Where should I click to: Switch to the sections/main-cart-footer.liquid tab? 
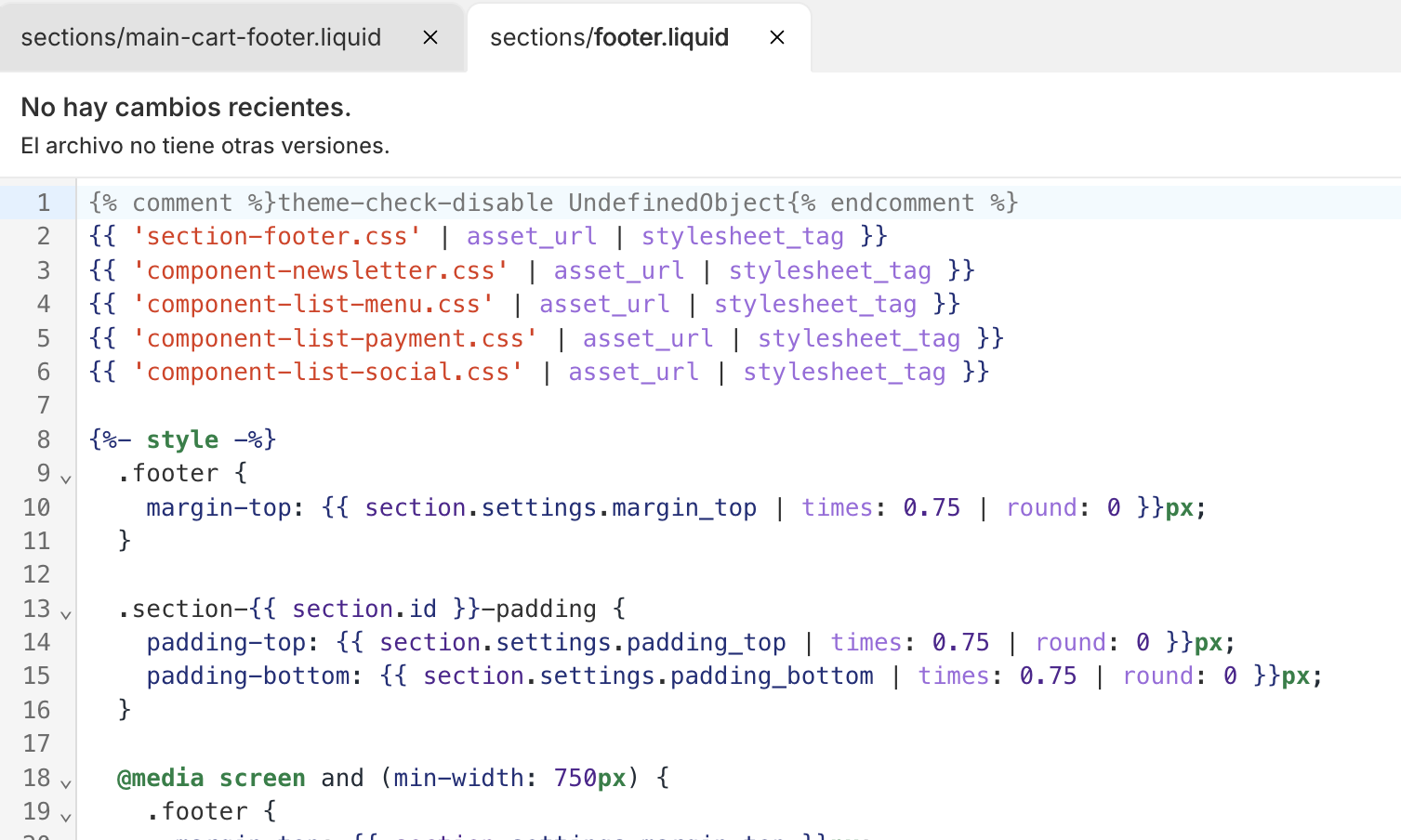coord(201,37)
